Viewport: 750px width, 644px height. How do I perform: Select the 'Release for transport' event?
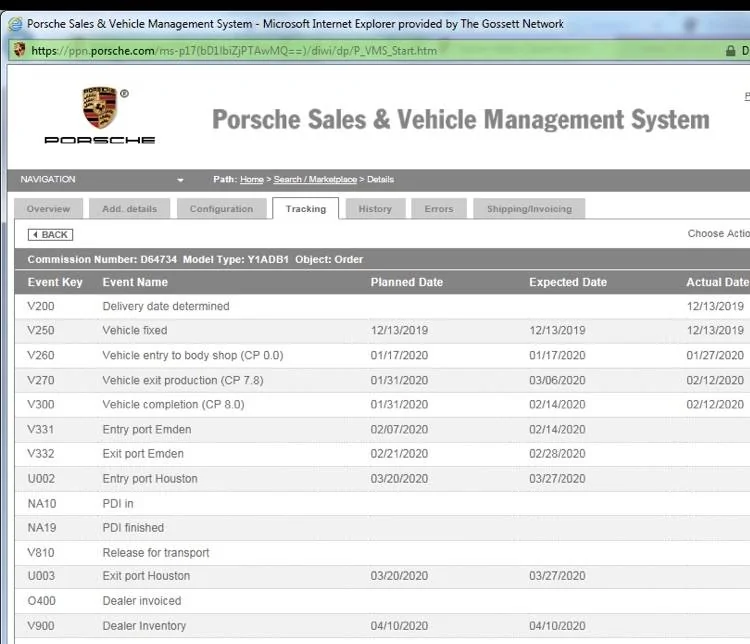point(156,553)
